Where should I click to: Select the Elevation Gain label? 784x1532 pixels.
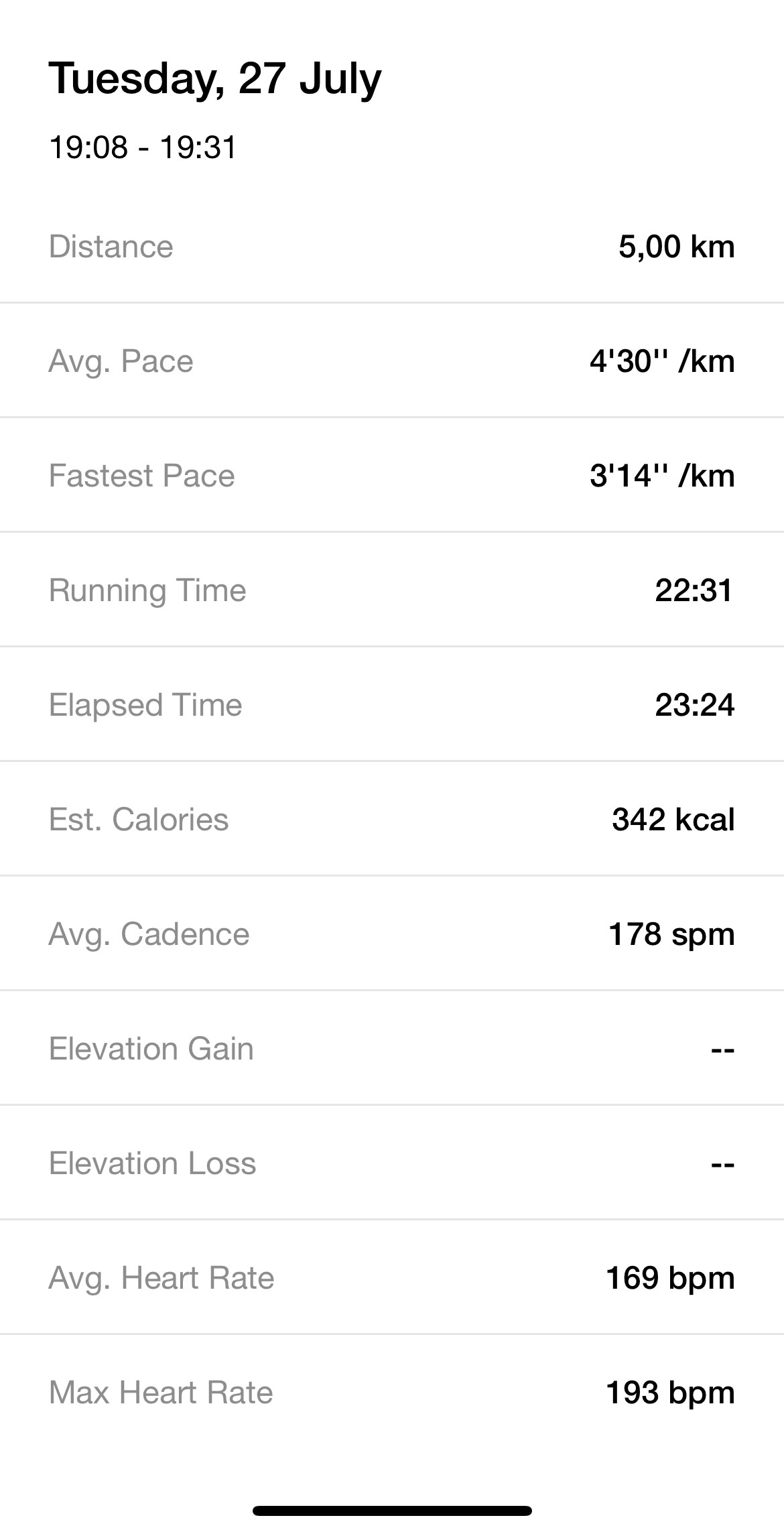(151, 1049)
